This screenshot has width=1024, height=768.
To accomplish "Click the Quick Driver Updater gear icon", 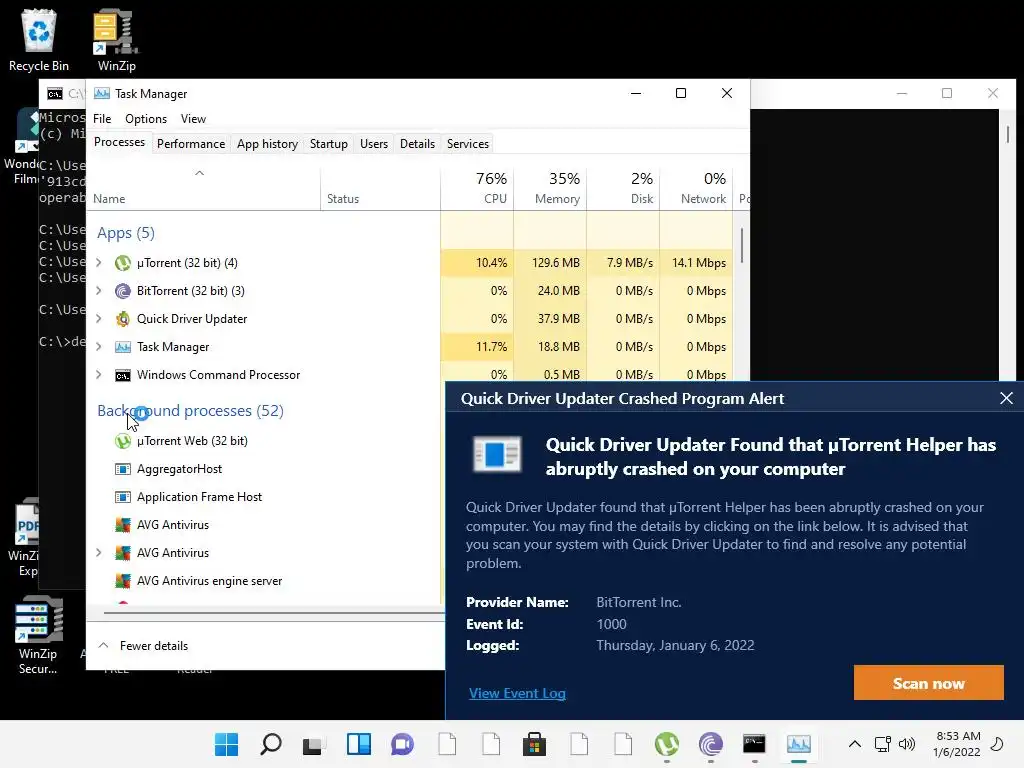I will pos(123,319).
